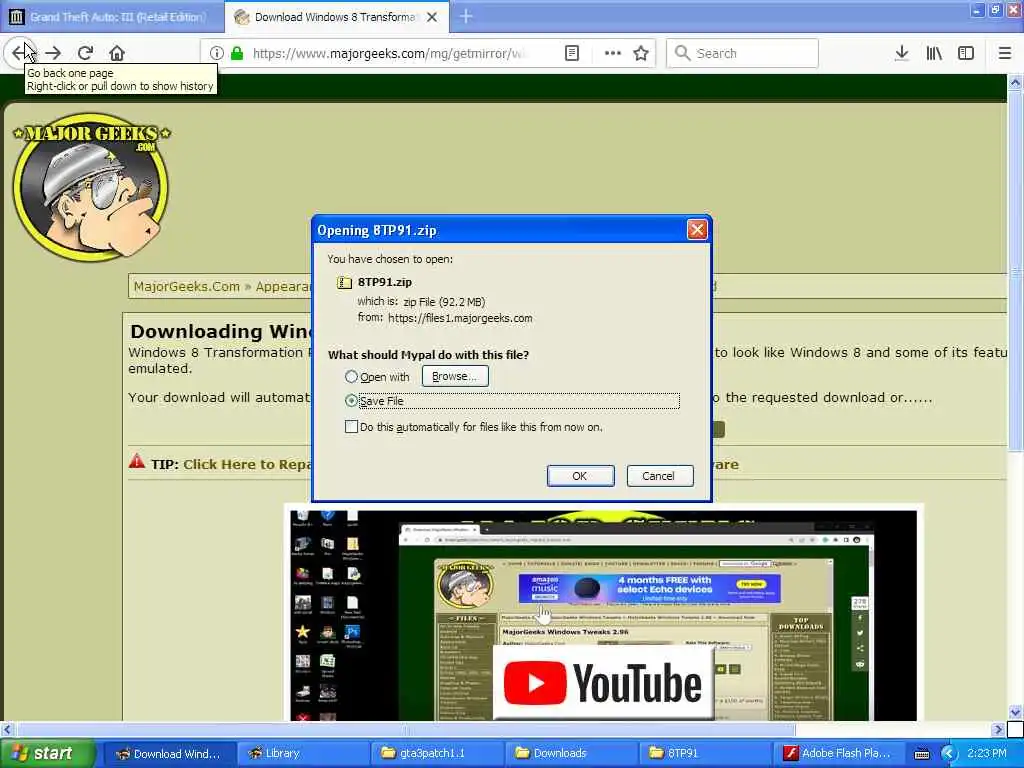Open the downloads arrow panel

pyautogui.click(x=902, y=53)
